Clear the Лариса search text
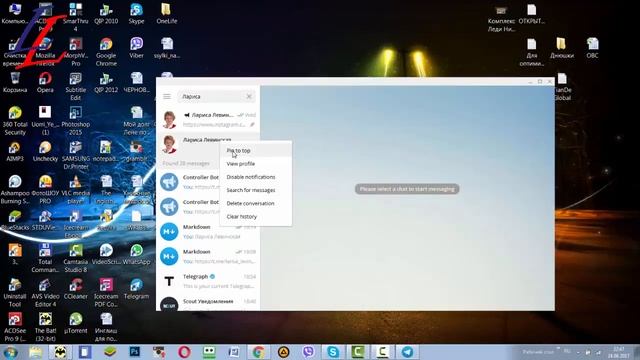Viewport: 640px width, 360px height. click(249, 96)
